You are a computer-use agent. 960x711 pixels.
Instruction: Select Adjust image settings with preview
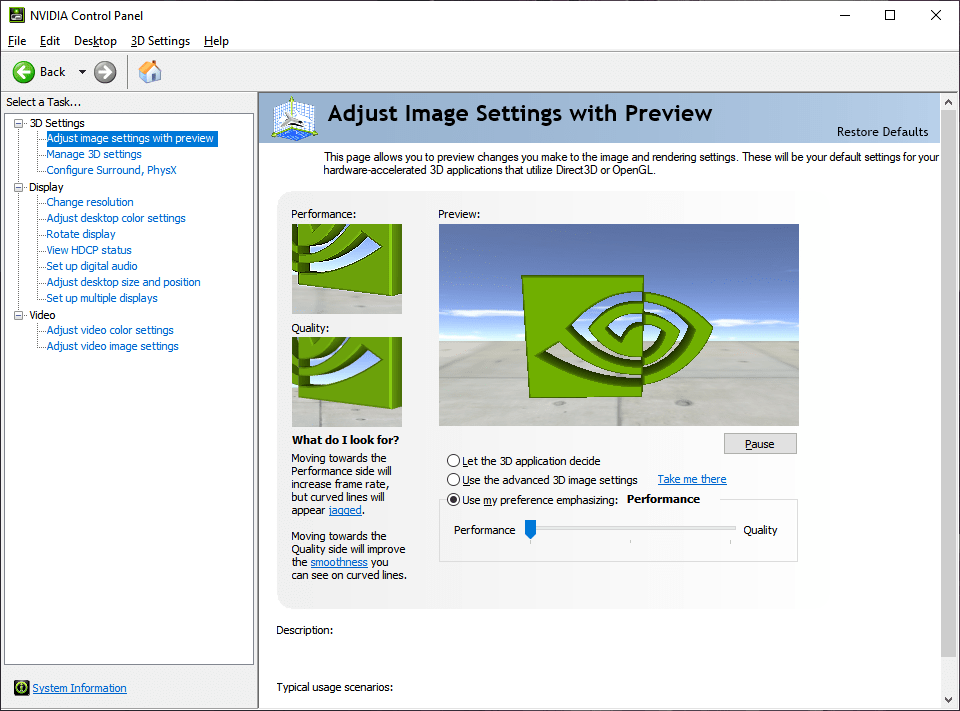pyautogui.click(x=130, y=138)
